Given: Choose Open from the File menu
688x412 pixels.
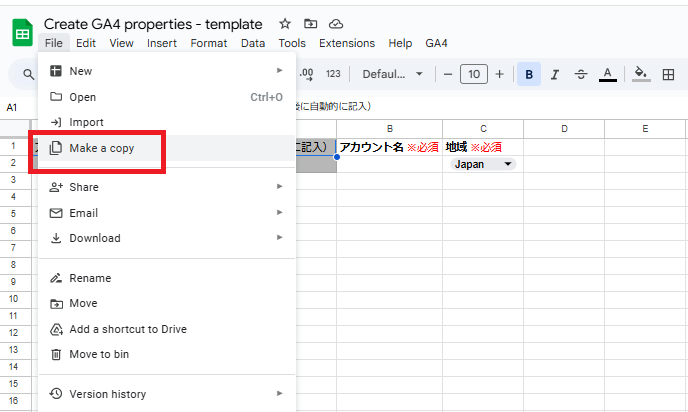Looking at the screenshot, I should click(x=167, y=97).
